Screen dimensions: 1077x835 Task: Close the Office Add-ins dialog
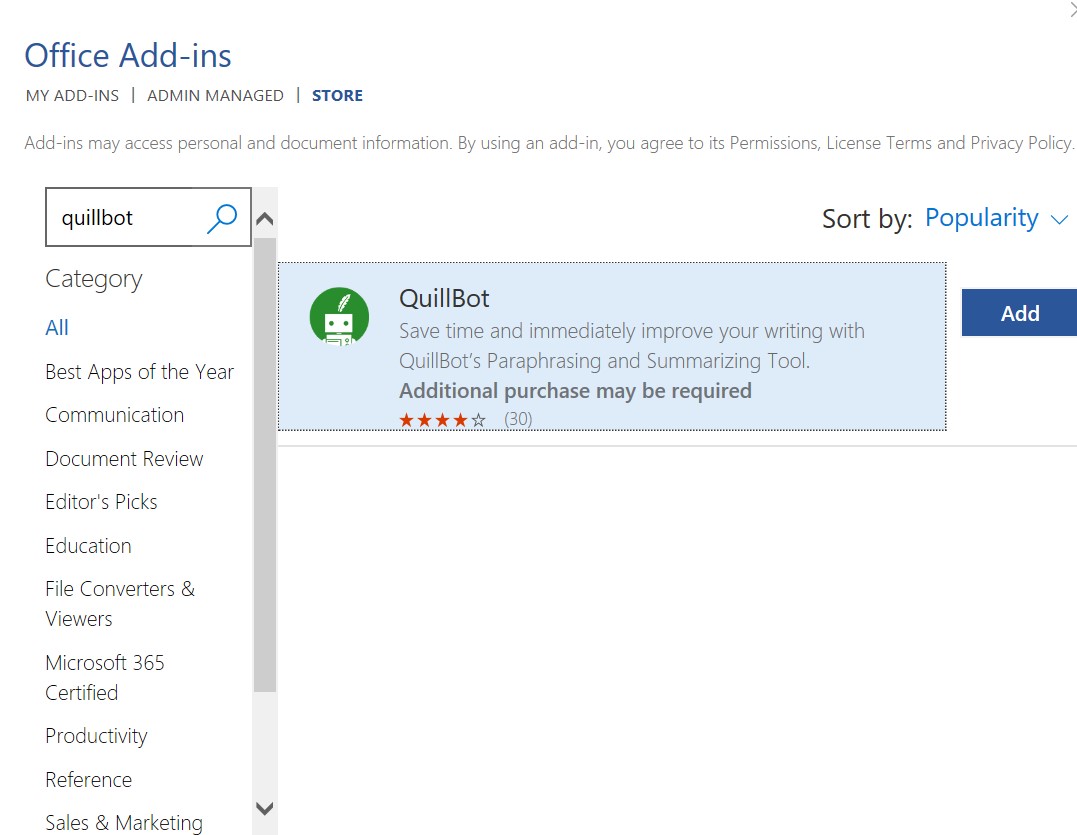point(1072,10)
